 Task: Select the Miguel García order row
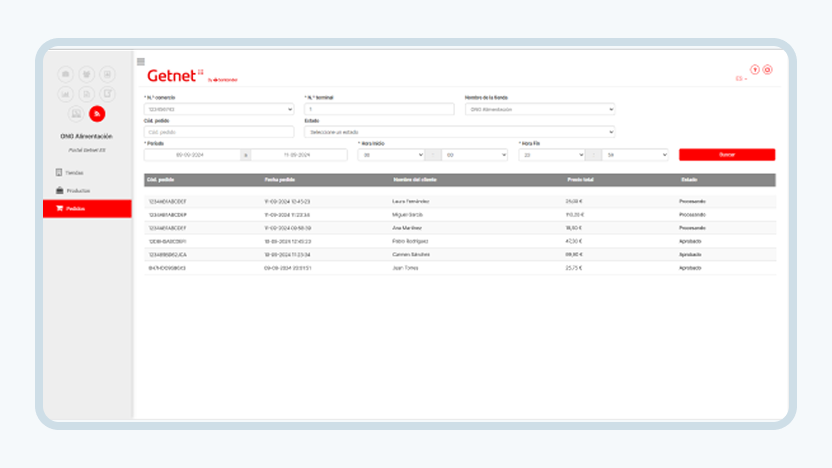(x=460, y=215)
